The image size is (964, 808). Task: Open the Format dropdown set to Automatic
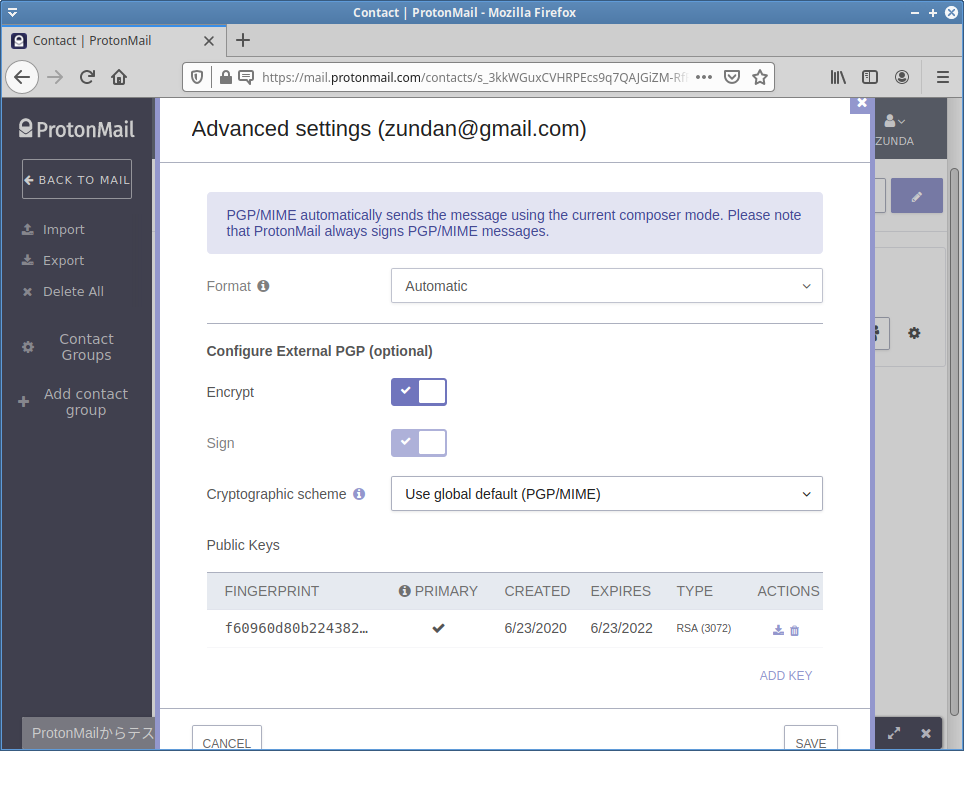coord(607,286)
